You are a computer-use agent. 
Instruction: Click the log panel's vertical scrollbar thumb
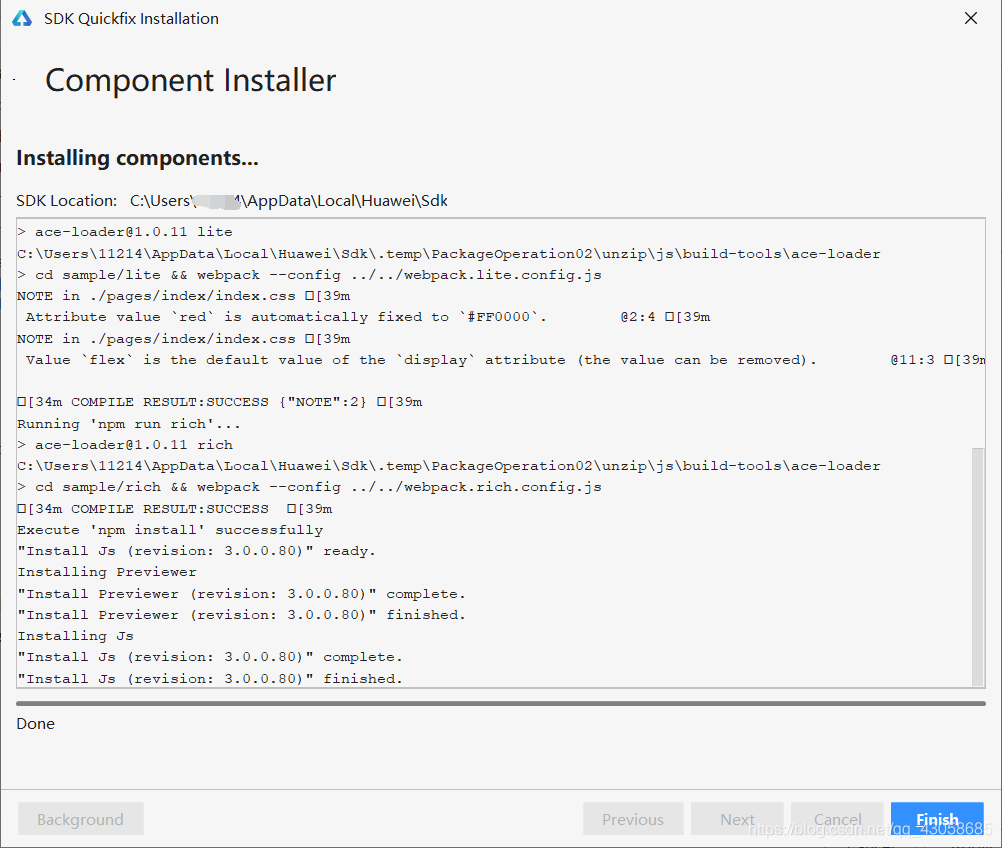coord(977,565)
